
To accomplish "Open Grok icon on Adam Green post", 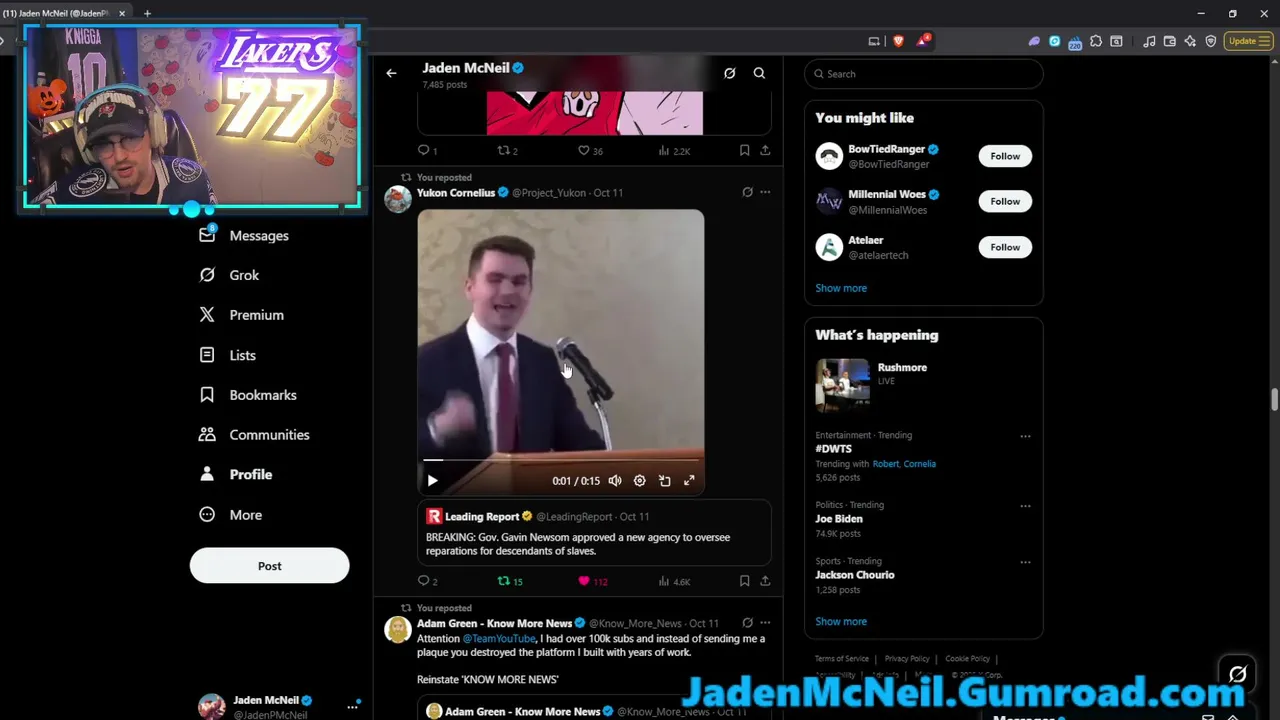I will tap(747, 623).
